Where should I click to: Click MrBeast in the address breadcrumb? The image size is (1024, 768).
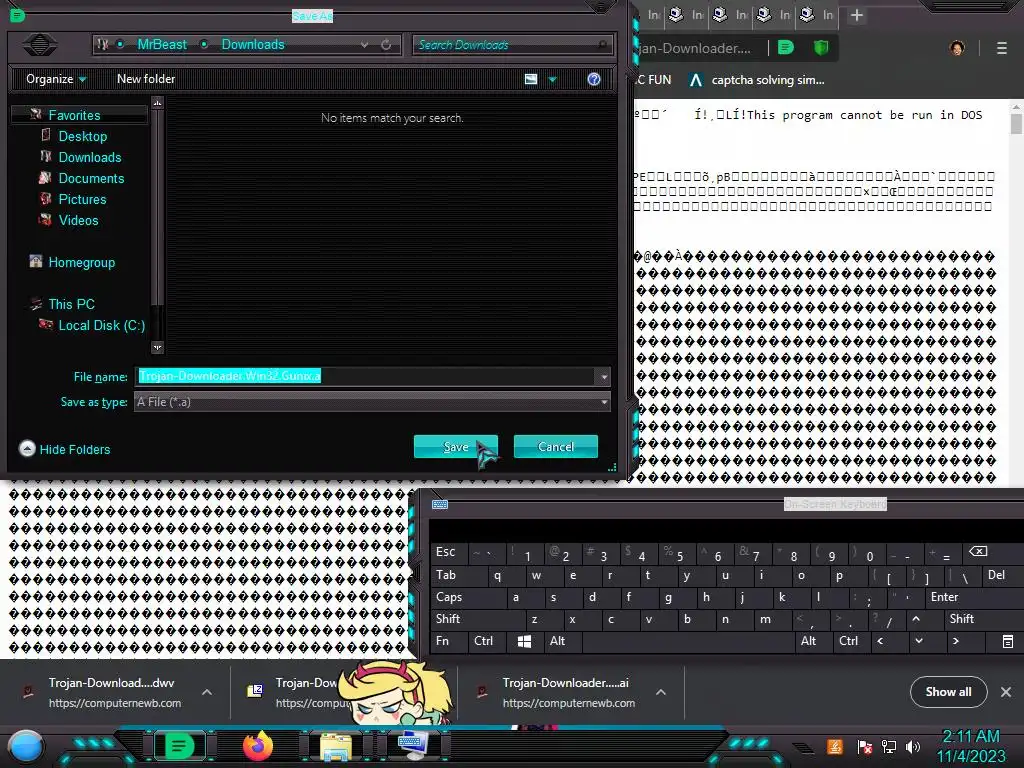coord(162,44)
